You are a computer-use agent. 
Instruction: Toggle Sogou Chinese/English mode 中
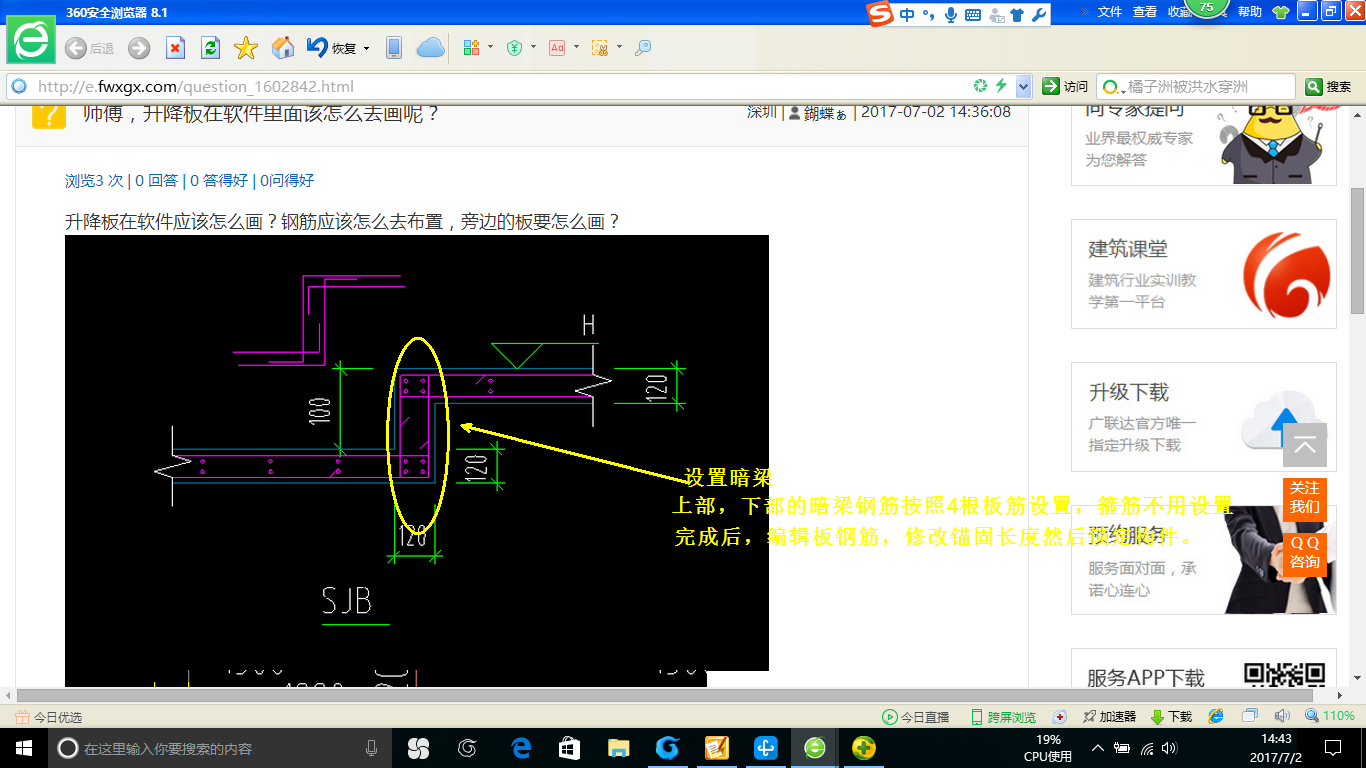(906, 14)
